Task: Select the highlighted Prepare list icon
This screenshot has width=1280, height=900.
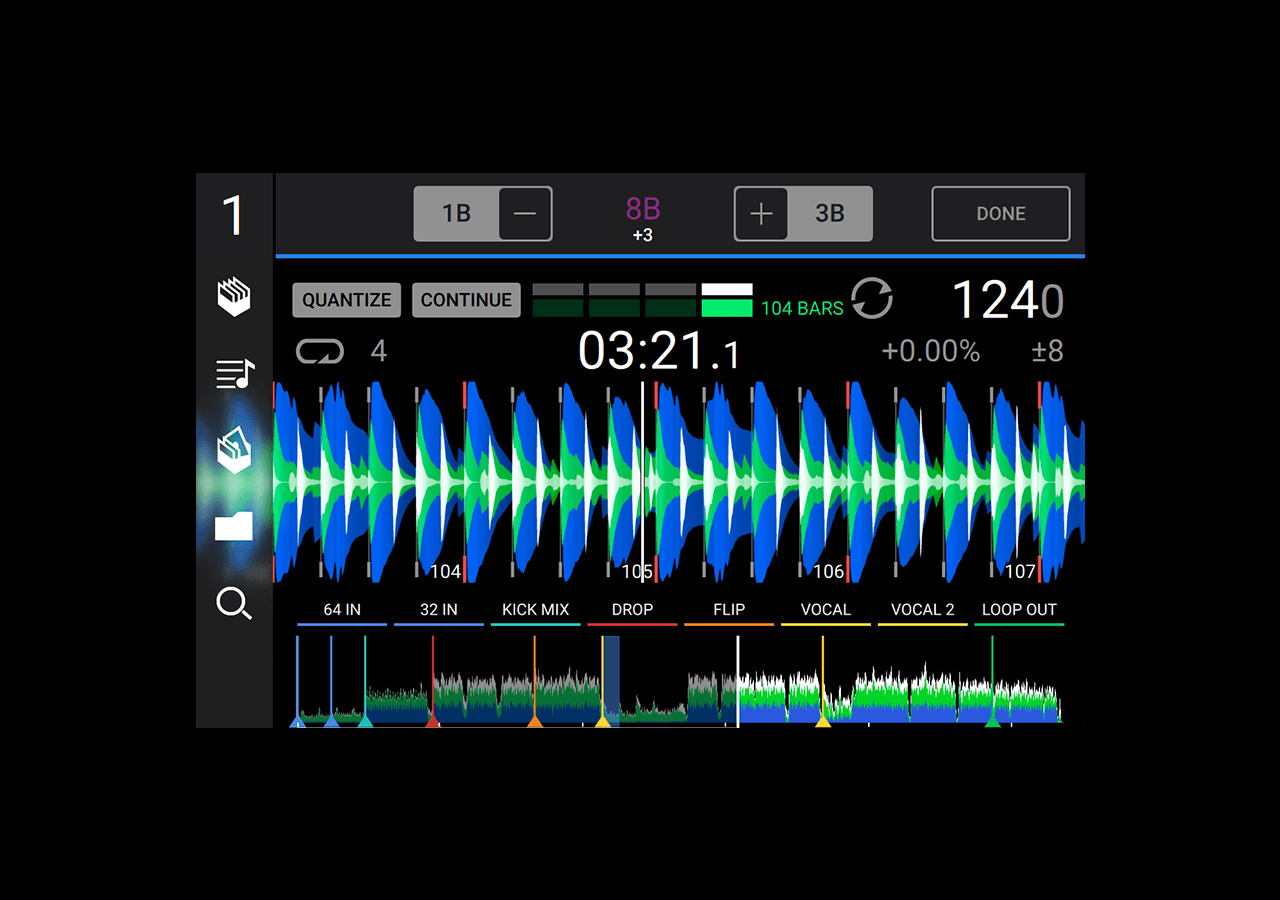Action: [x=234, y=450]
